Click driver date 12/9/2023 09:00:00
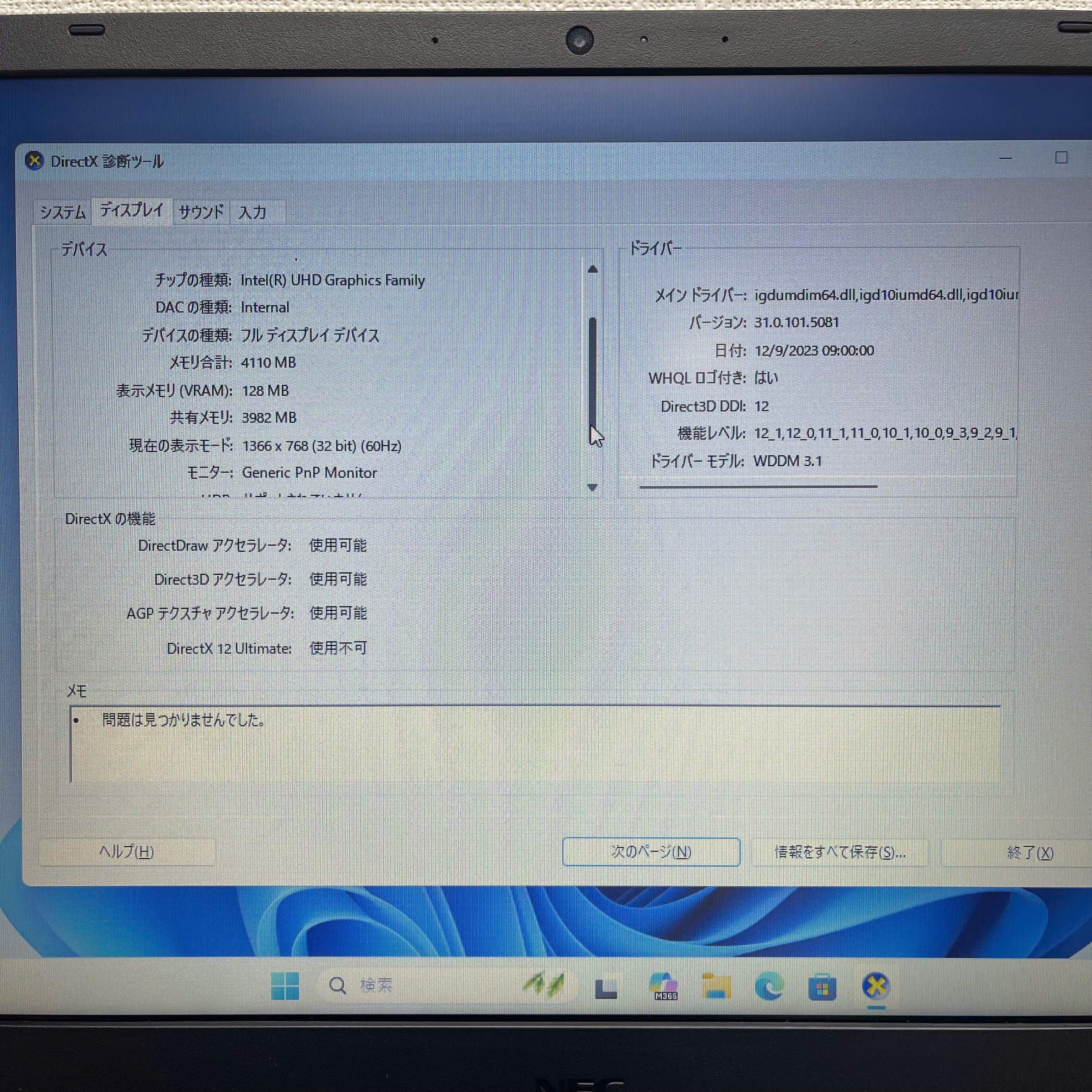The image size is (1092, 1092). tap(814, 351)
